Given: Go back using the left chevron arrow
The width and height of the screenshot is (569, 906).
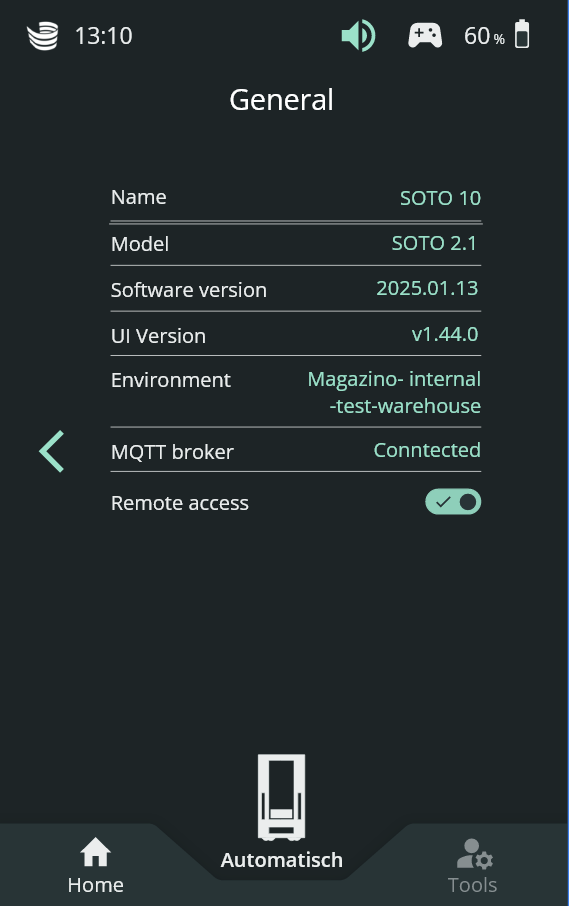Looking at the screenshot, I should click(51, 451).
